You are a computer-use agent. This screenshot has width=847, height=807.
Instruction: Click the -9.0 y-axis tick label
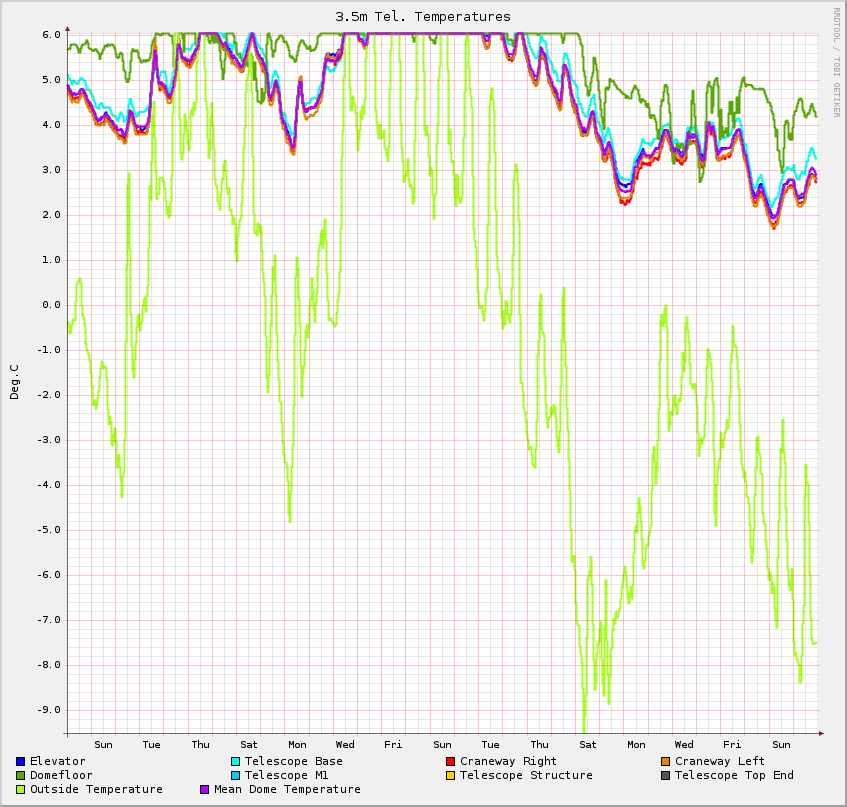50,709
